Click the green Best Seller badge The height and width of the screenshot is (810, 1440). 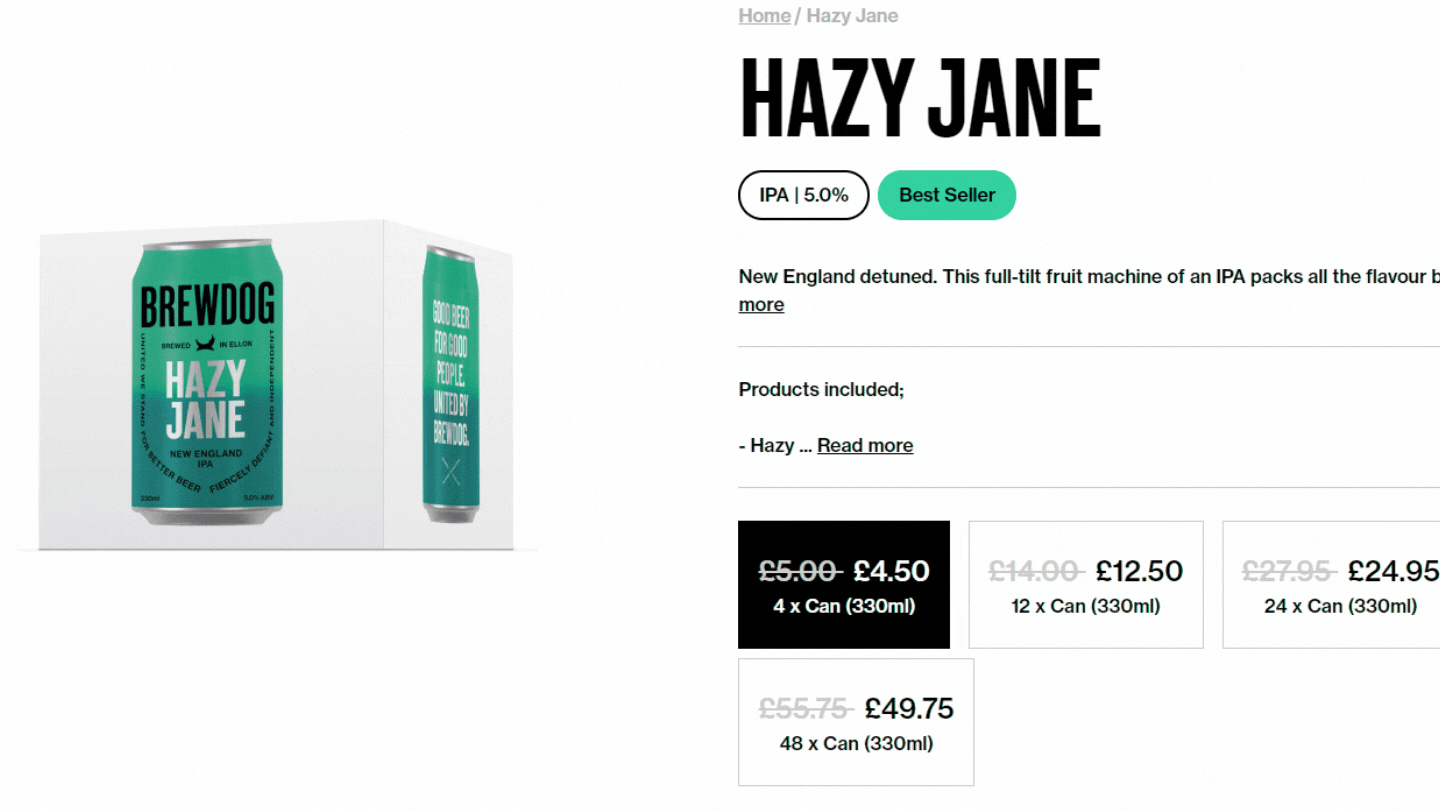coord(946,195)
